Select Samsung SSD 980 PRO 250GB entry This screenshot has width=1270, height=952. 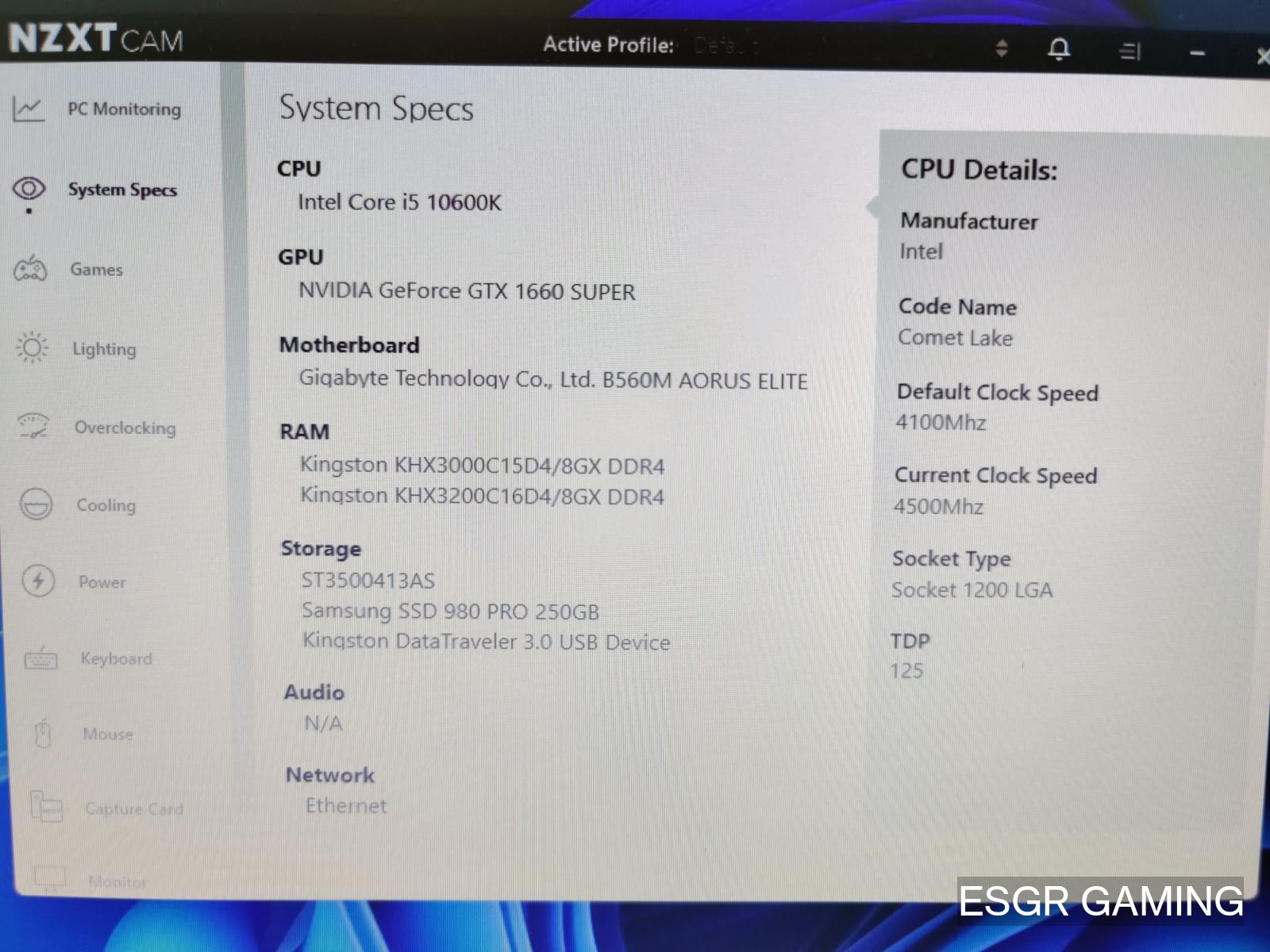[450, 611]
